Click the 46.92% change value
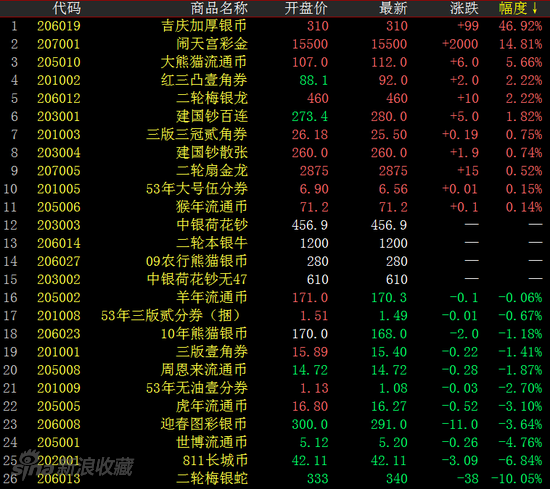The width and height of the screenshot is (550, 489). click(x=521, y=26)
